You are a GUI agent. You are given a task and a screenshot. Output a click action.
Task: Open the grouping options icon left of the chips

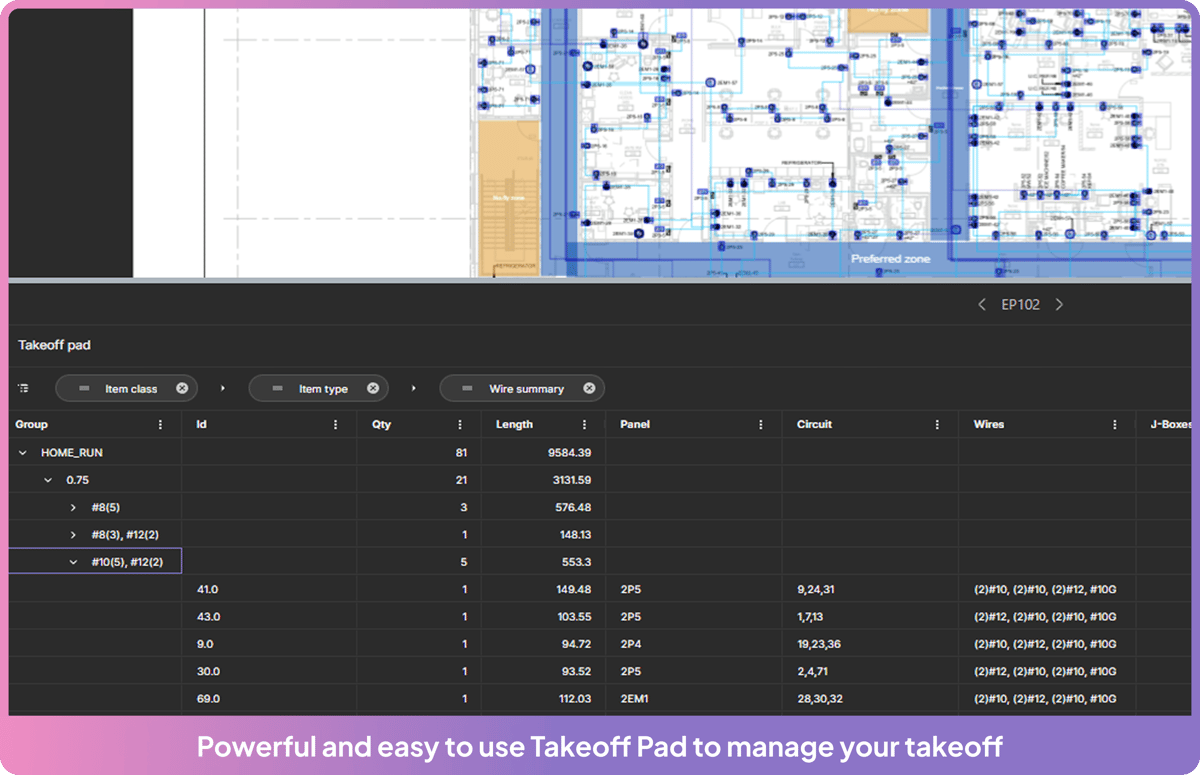[24, 388]
